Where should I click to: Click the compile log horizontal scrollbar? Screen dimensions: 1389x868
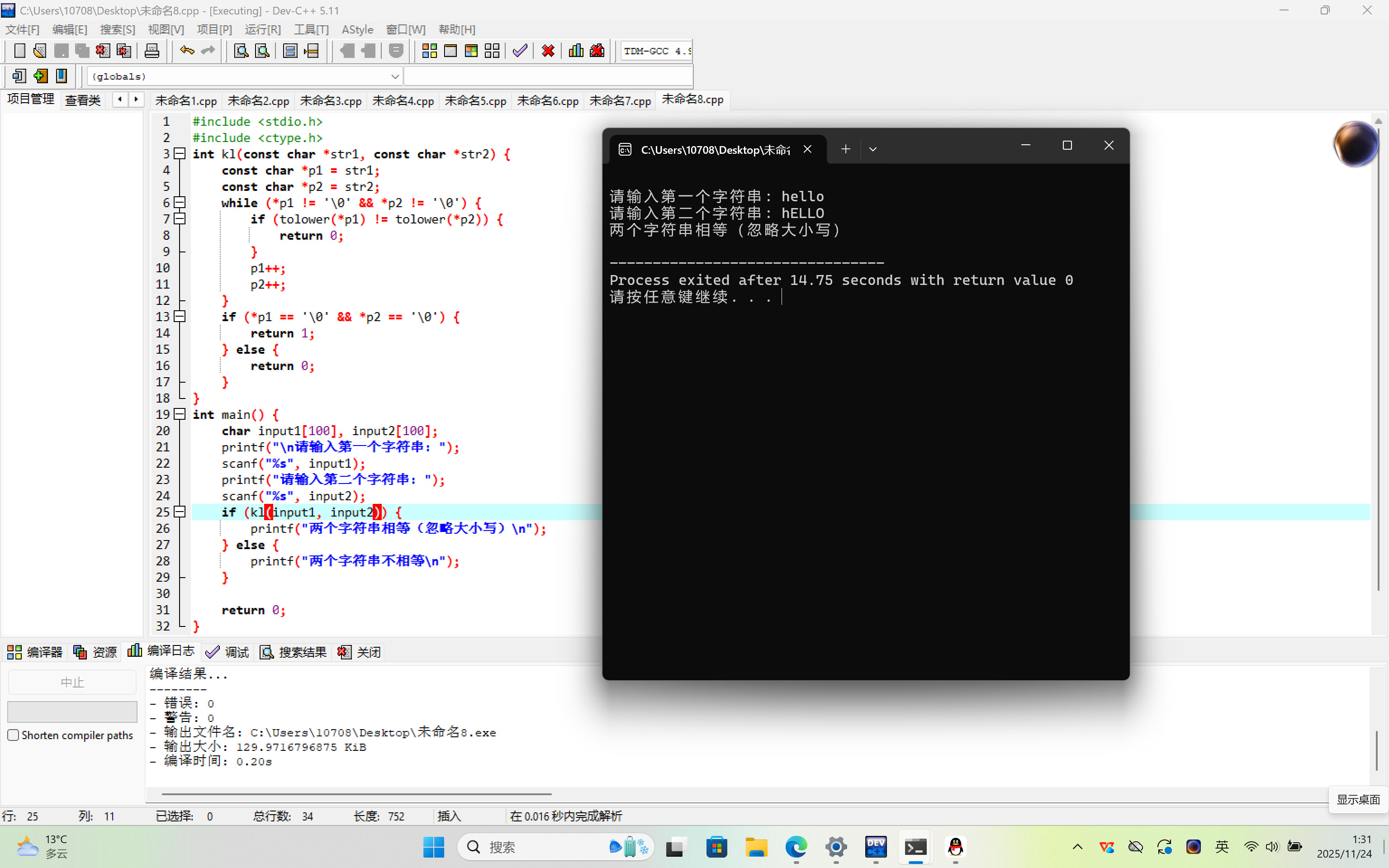356,794
